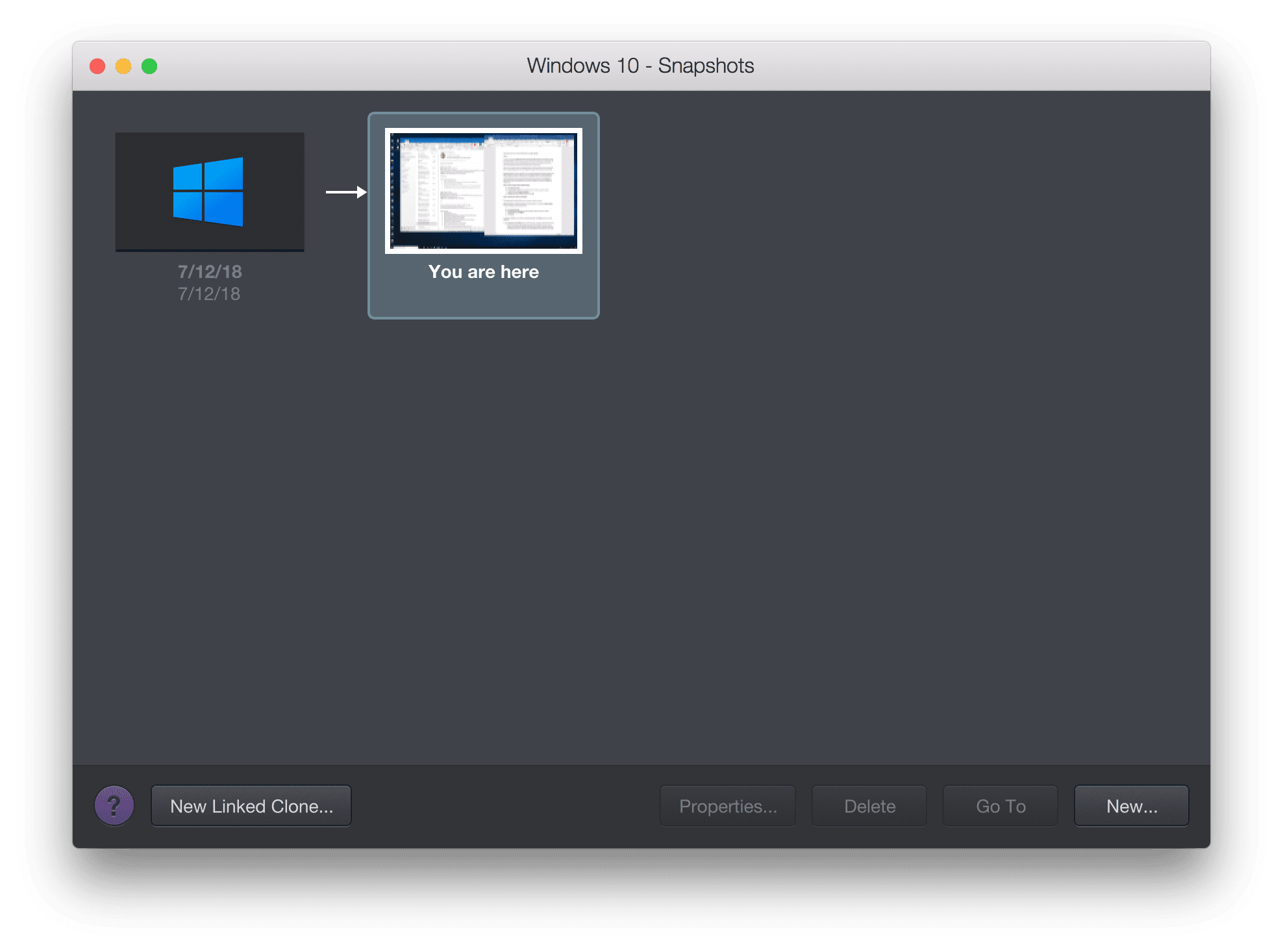
Task: Click the bold 7/12/18 snapshot name
Action: (x=210, y=271)
